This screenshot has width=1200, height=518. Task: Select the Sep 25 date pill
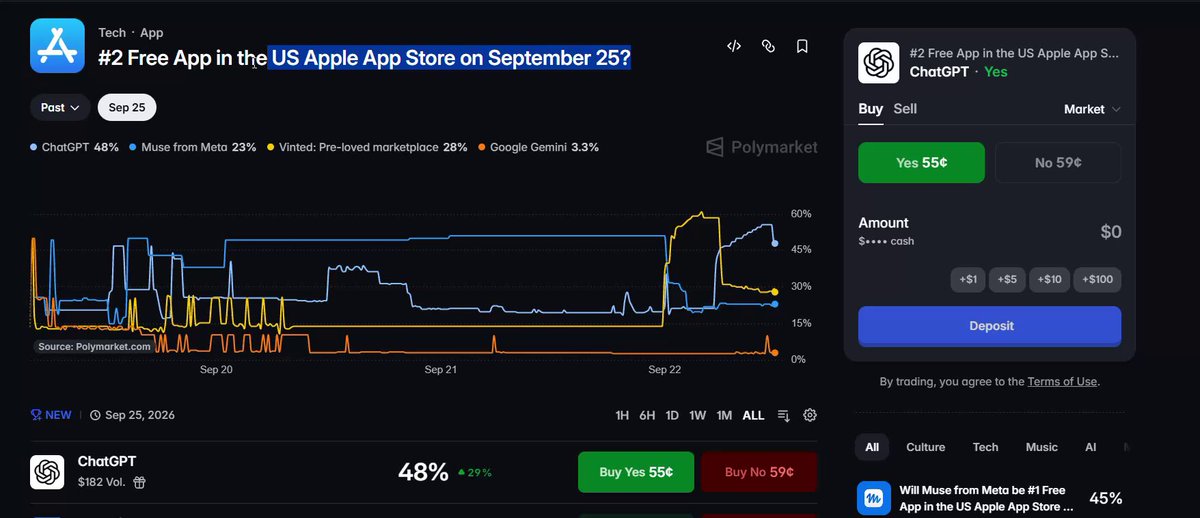pos(126,107)
